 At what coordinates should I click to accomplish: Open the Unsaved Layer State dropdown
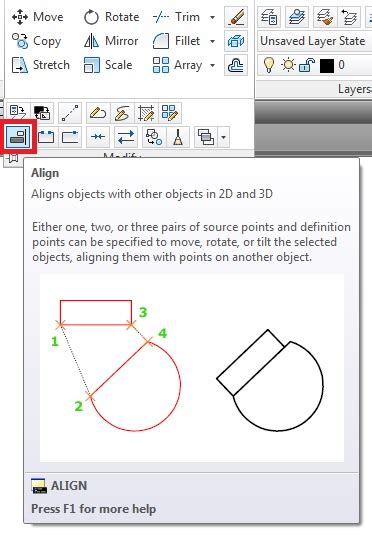point(315,41)
